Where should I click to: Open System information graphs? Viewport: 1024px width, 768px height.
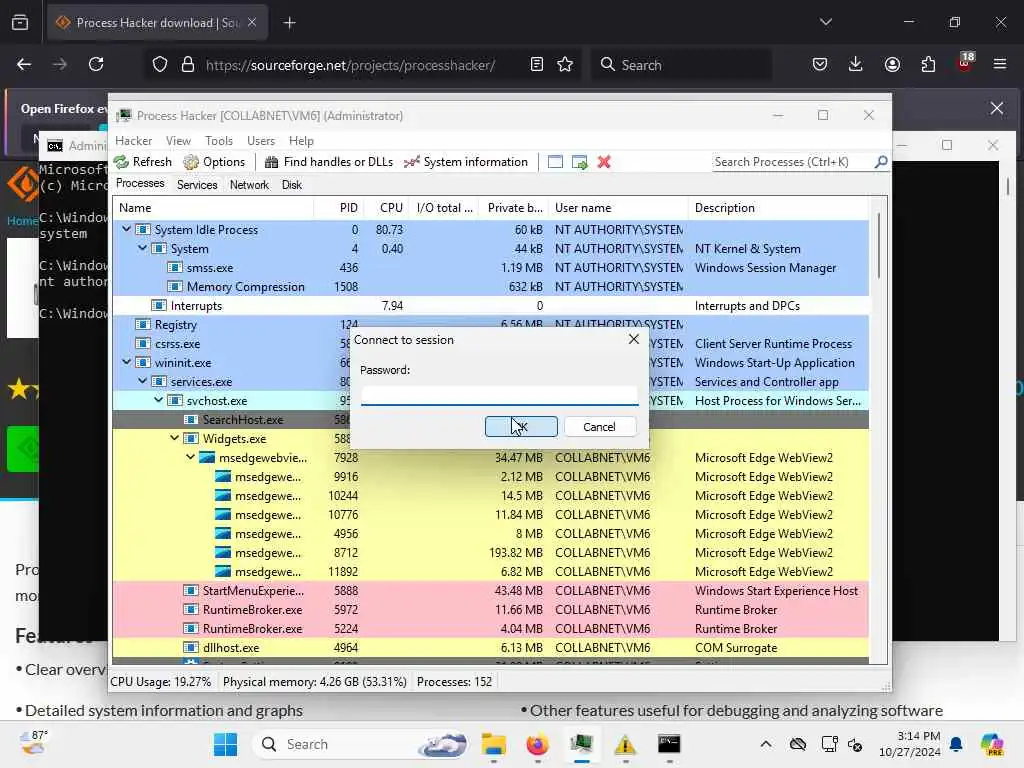(466, 162)
